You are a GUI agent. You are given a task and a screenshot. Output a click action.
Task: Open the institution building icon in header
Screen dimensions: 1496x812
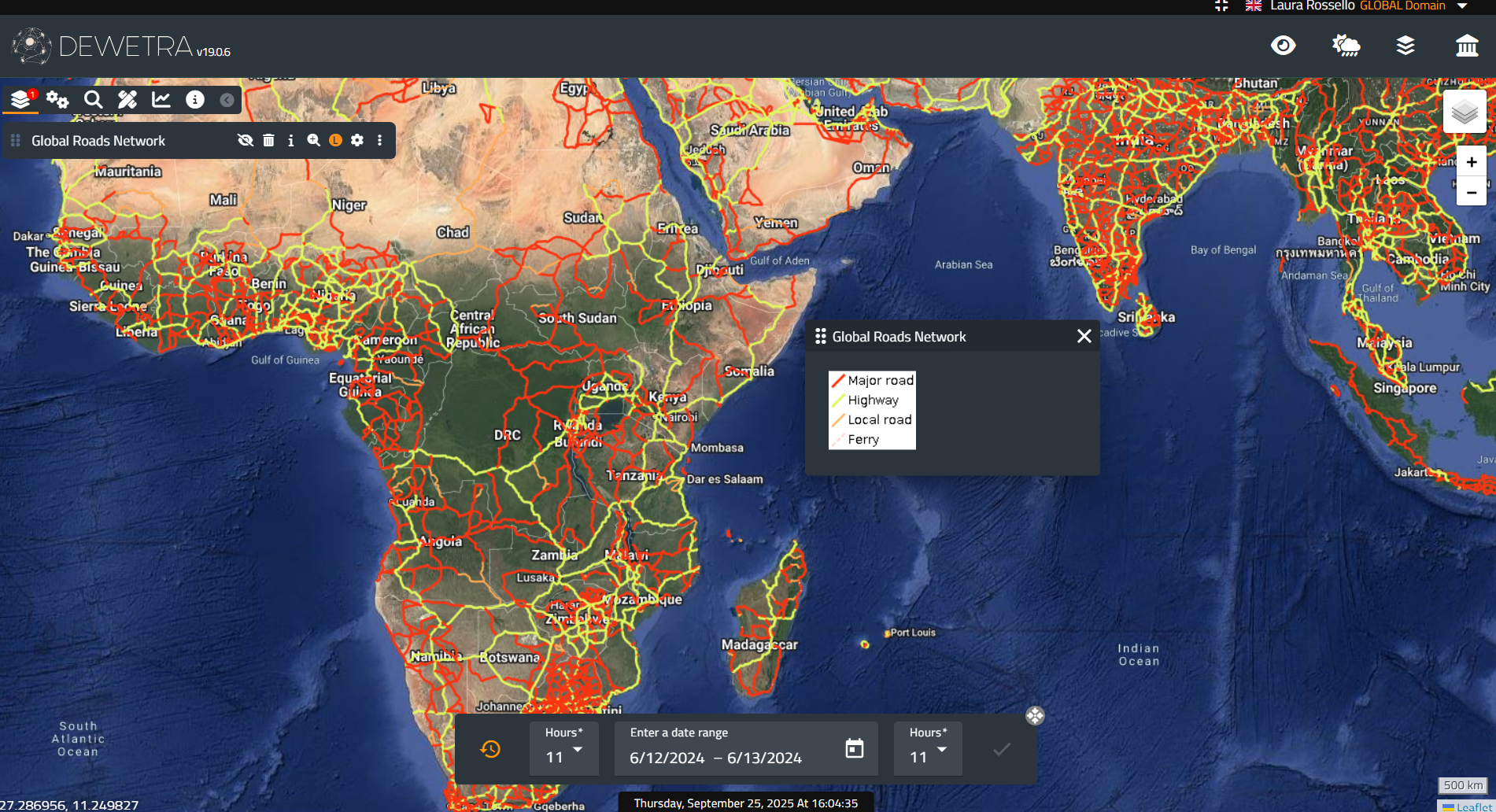[1467, 46]
